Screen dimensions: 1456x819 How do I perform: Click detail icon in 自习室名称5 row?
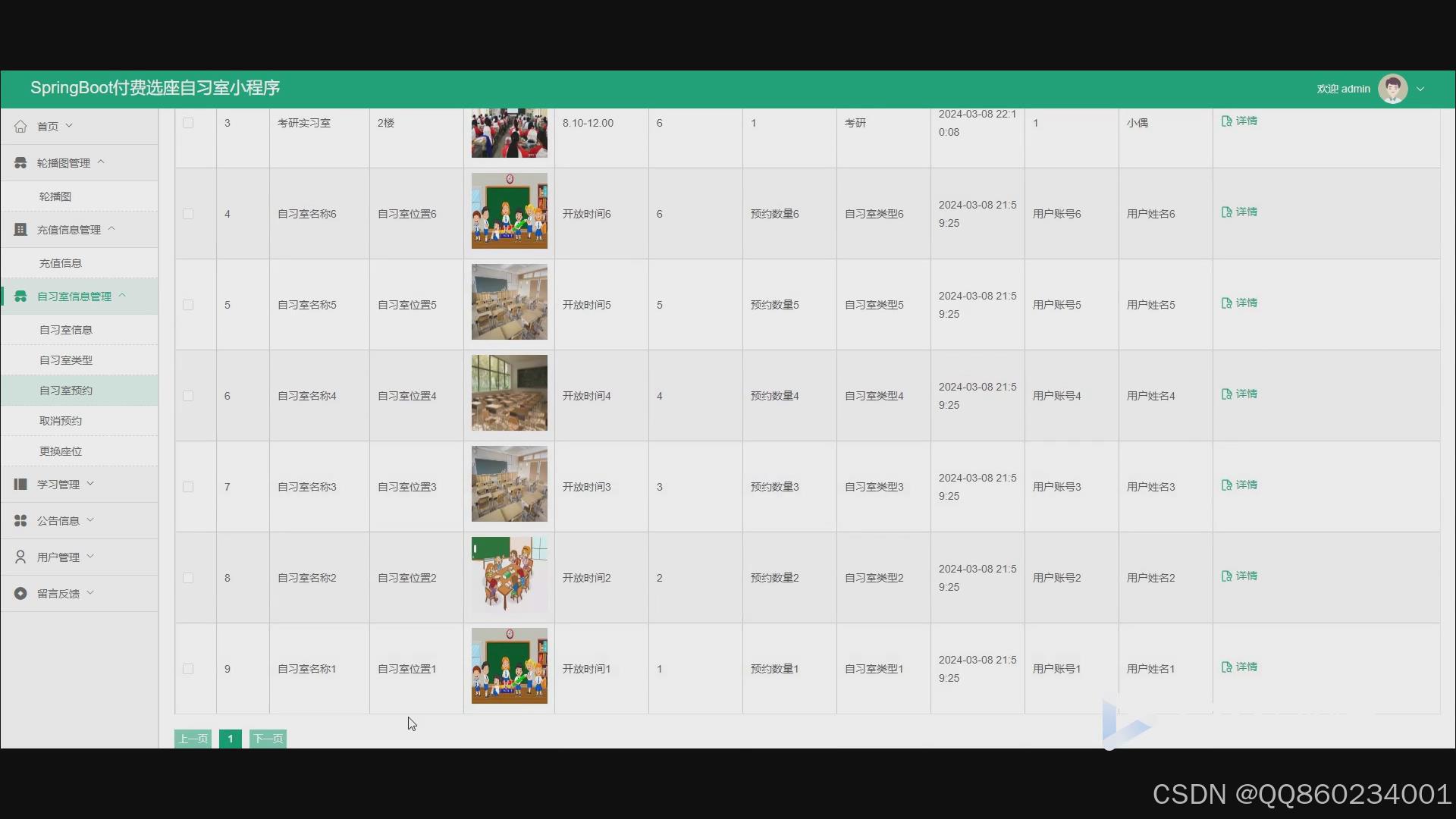click(1226, 303)
